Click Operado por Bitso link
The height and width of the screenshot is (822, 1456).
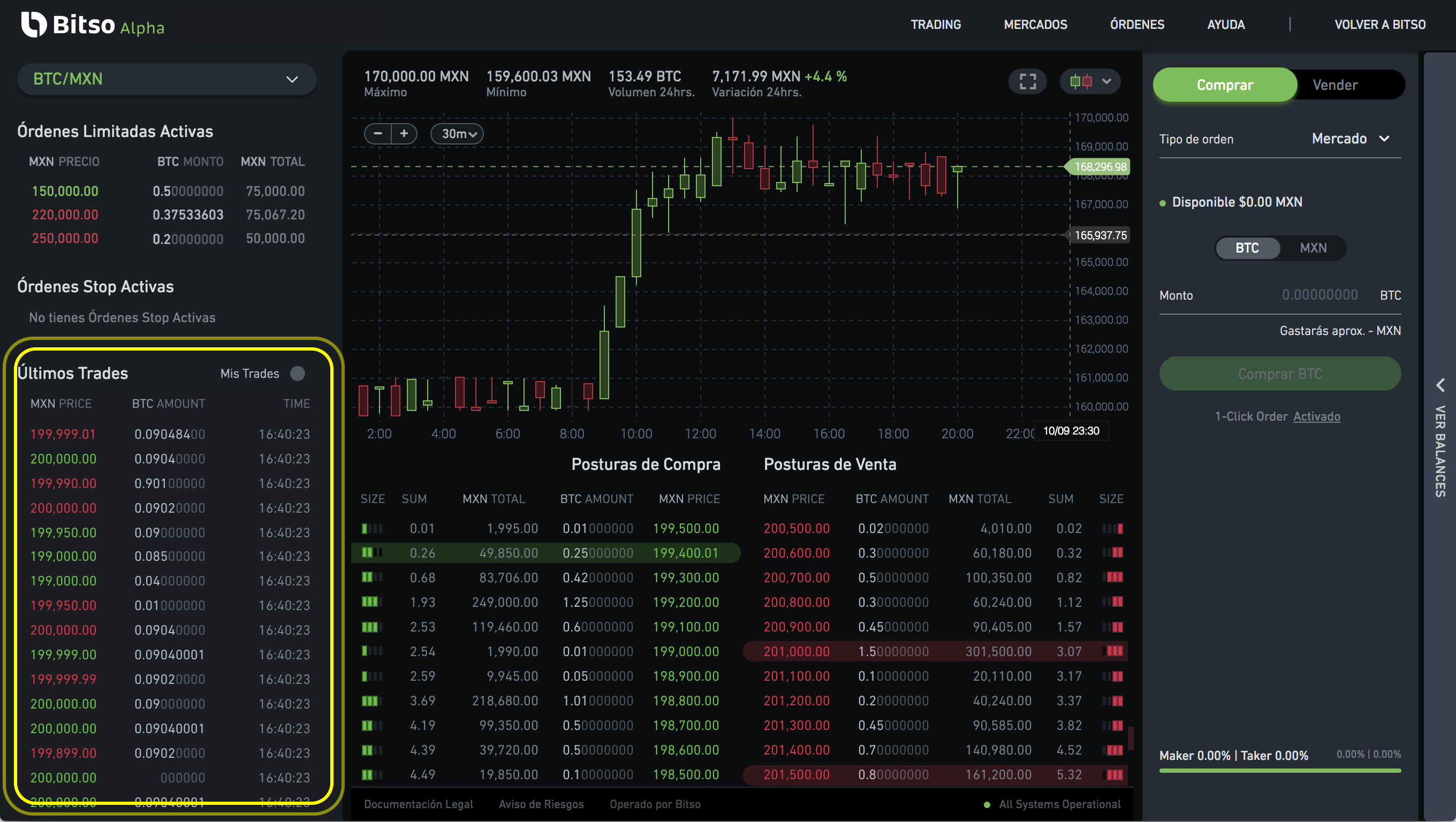pos(655,804)
